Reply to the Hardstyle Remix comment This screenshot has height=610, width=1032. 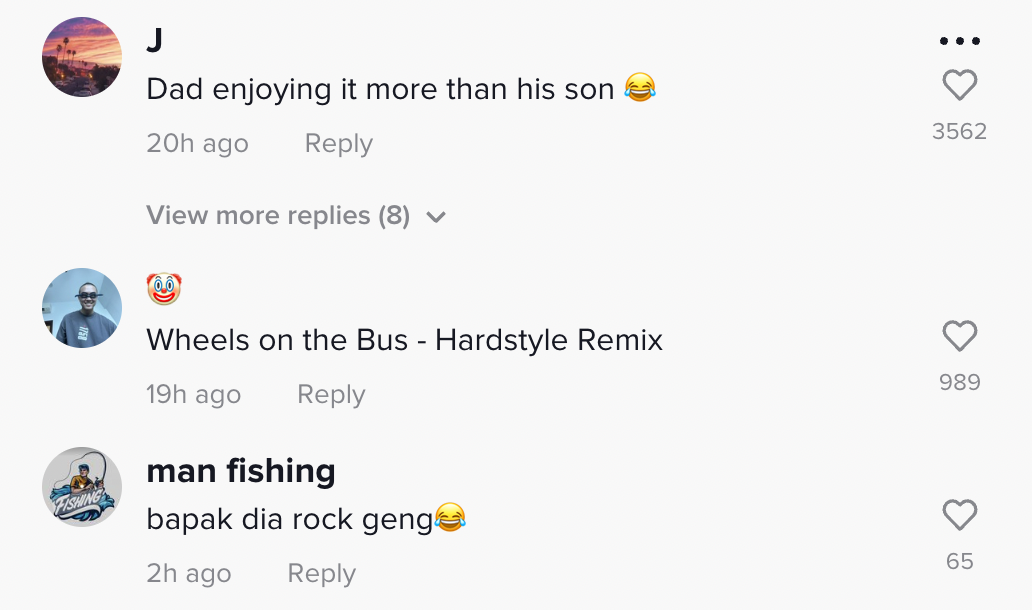pyautogui.click(x=331, y=395)
